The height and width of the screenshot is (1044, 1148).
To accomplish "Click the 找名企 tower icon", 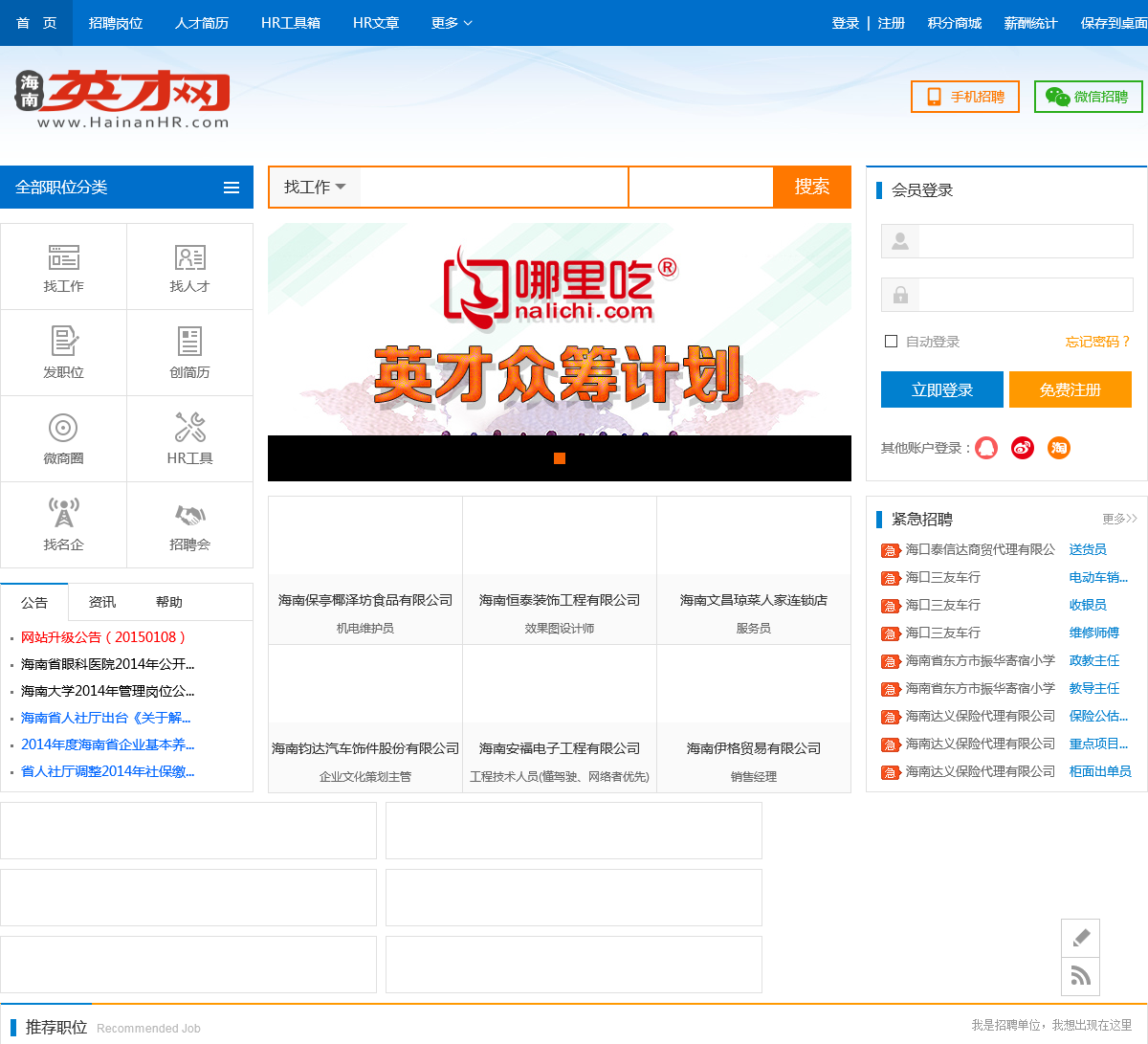I will point(64,513).
